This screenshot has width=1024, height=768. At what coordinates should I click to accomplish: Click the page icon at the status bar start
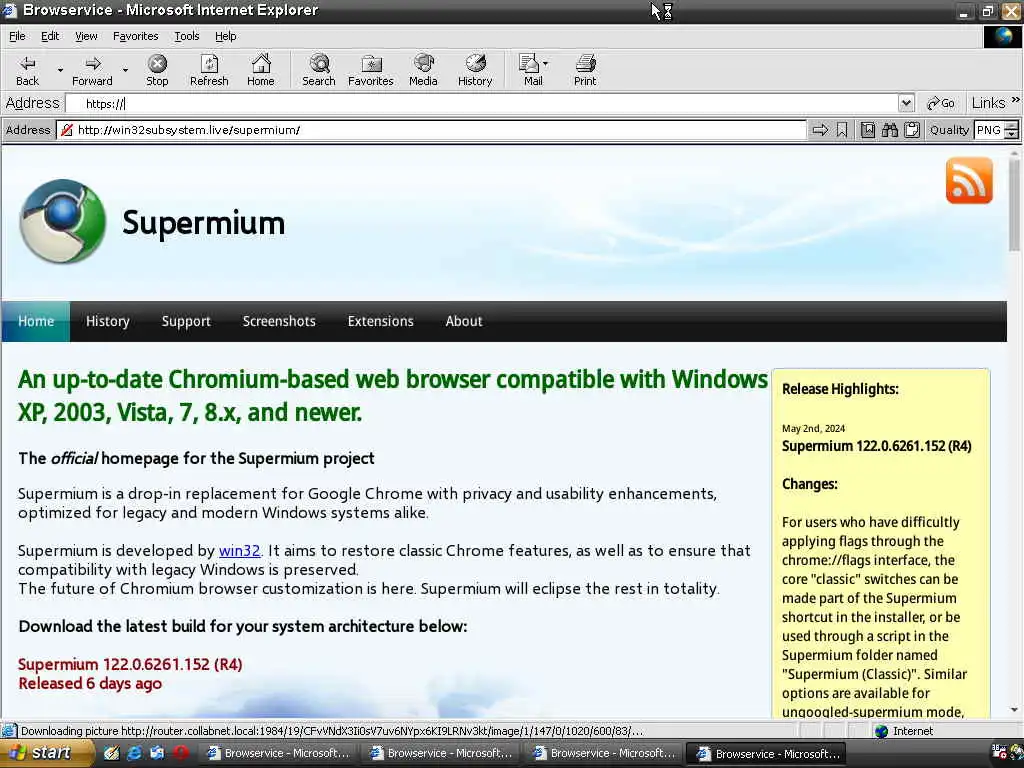tap(8, 731)
